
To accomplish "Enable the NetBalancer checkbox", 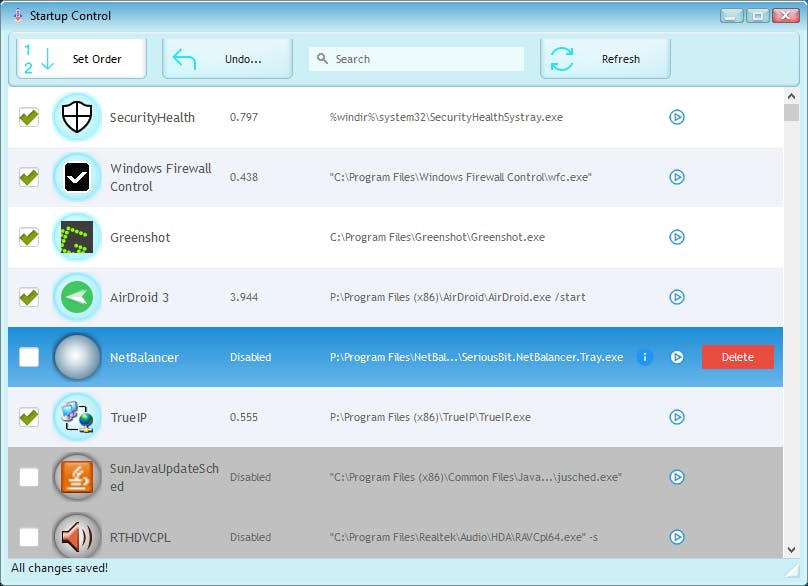I will pyautogui.click(x=29, y=357).
